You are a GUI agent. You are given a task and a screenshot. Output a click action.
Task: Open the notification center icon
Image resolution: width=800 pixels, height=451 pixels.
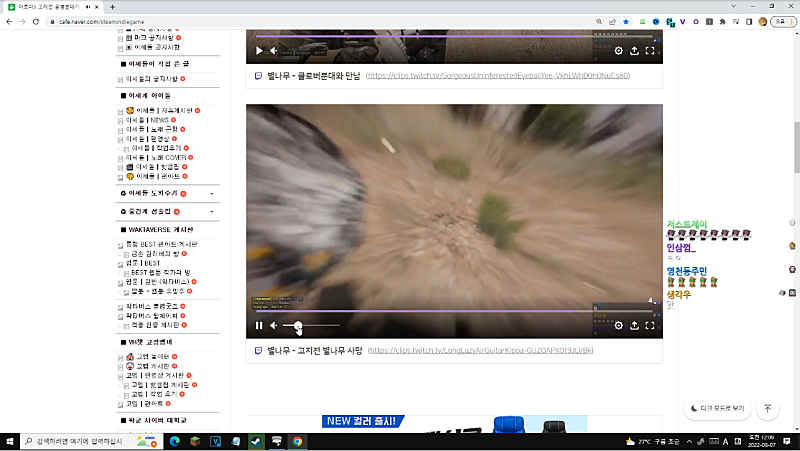click(787, 441)
